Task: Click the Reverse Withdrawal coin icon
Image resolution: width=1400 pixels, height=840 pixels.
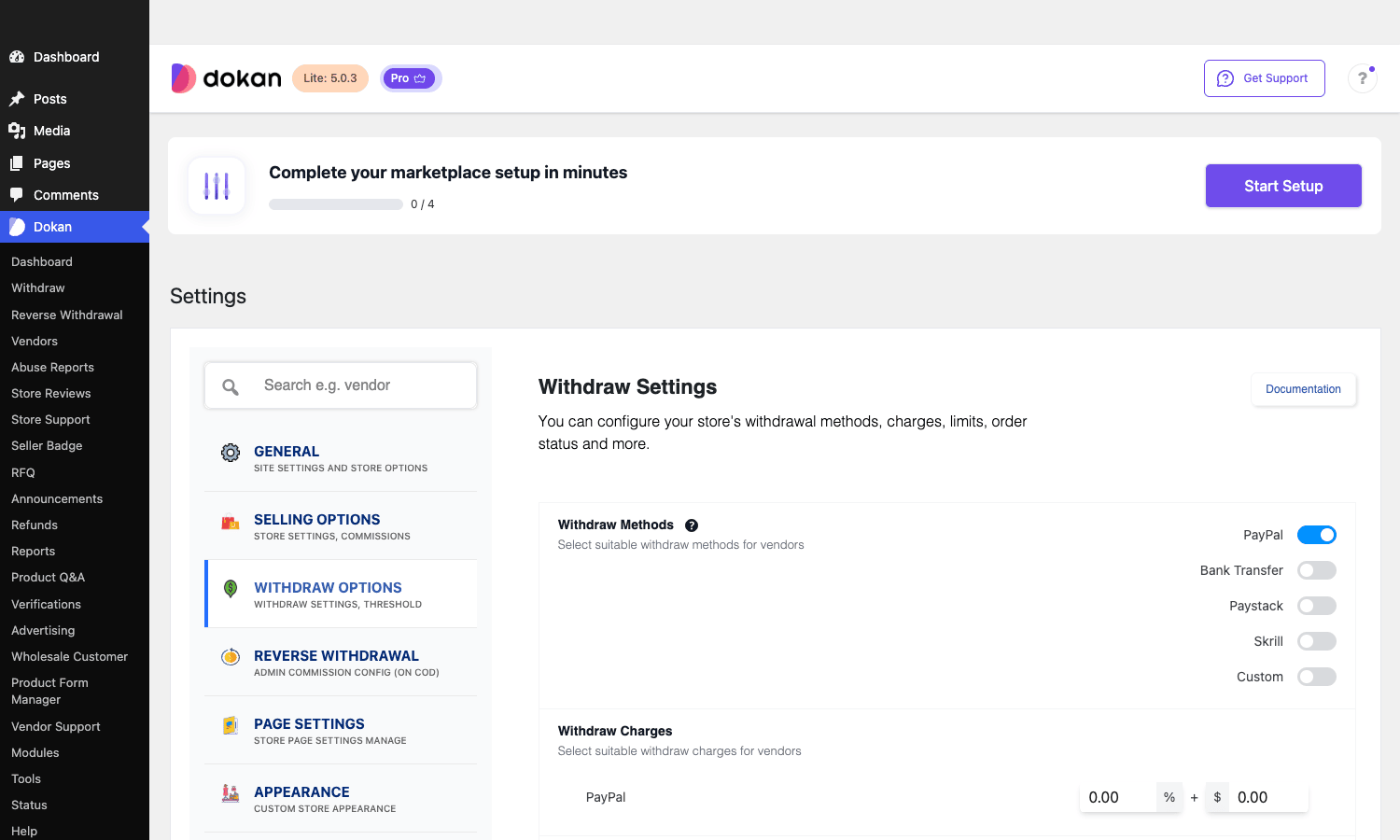Action: pyautogui.click(x=231, y=657)
